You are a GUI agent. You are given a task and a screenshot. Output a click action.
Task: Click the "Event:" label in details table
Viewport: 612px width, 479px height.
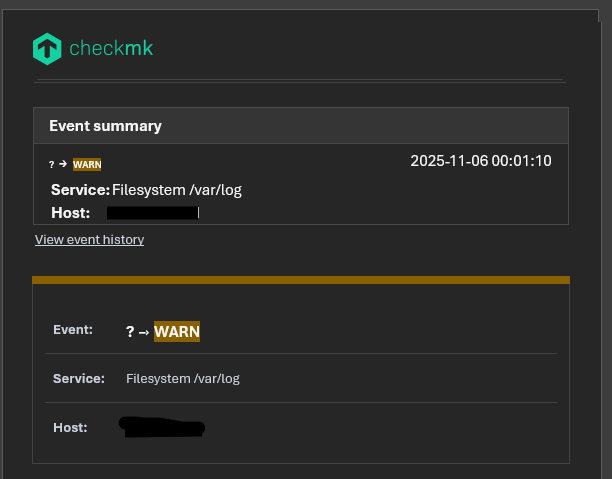73,329
